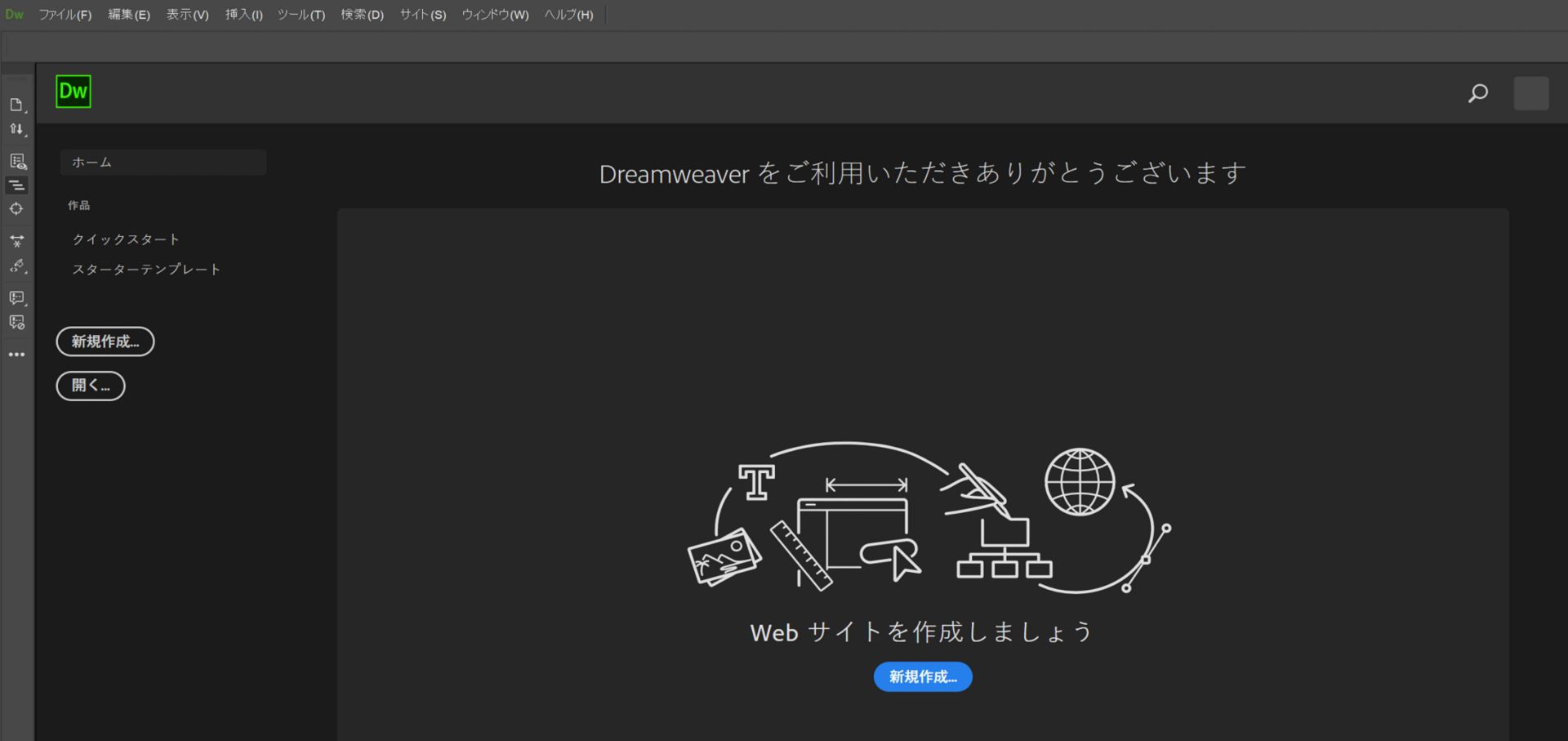The width and height of the screenshot is (1568, 741).
Task: Open the Live Code eye icon in the sidebar
Action: [16, 160]
